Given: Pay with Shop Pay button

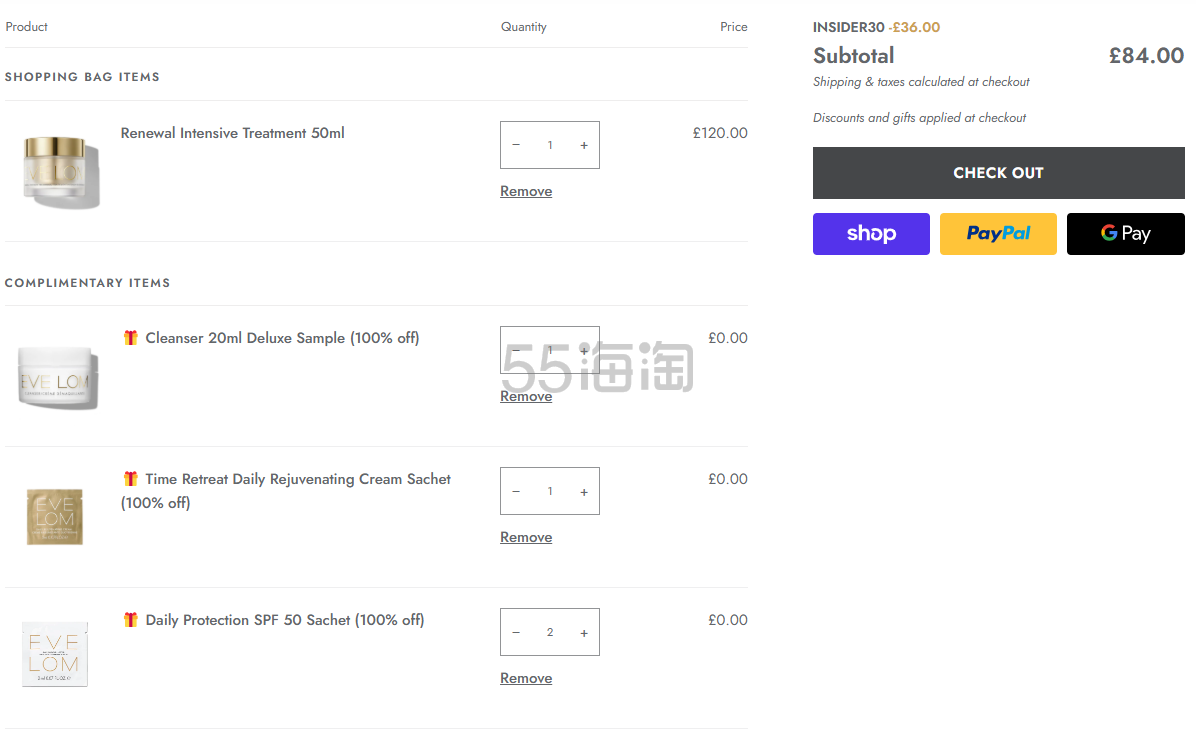Looking at the screenshot, I should pyautogui.click(x=871, y=233).
